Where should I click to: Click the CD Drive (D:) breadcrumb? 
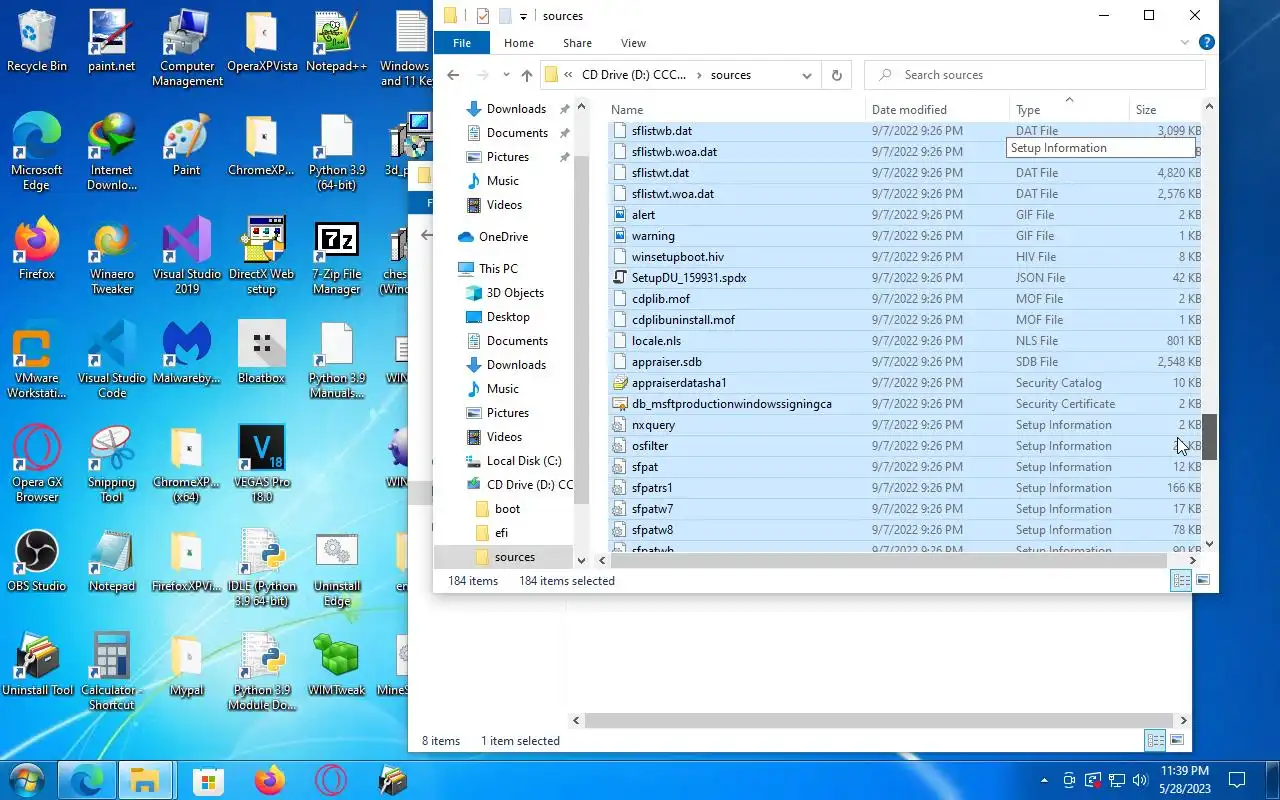[x=634, y=75]
